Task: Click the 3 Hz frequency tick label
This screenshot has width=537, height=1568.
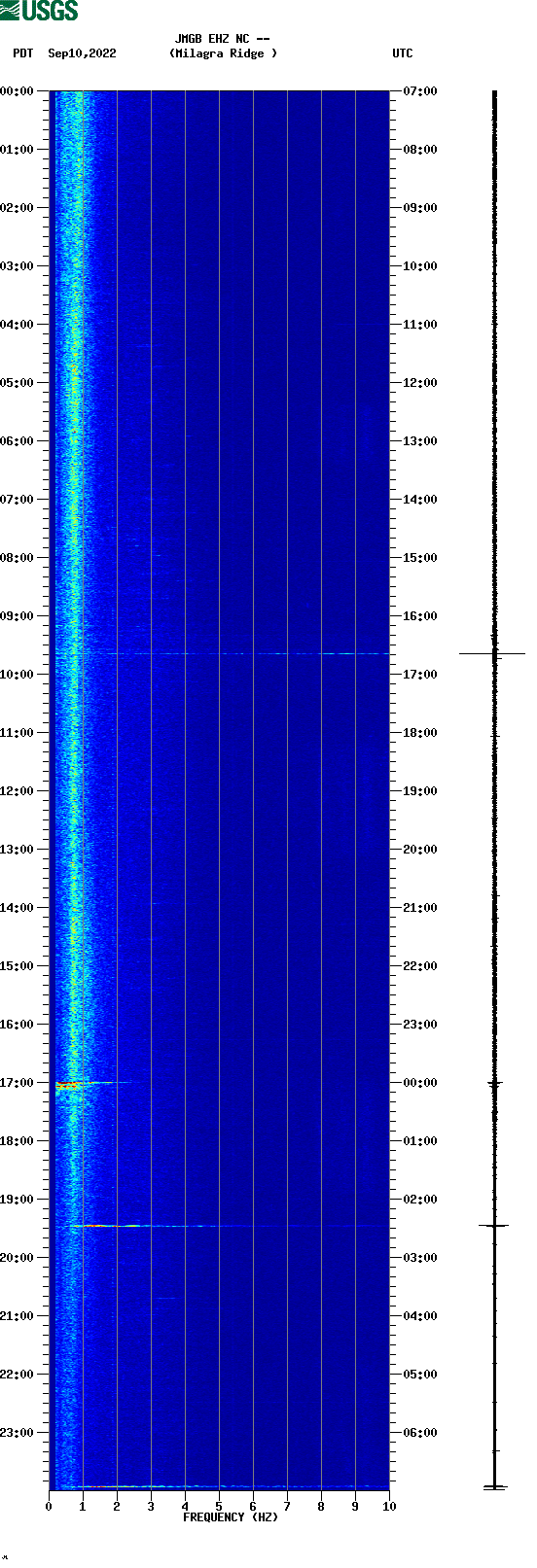Action: 151,1507
